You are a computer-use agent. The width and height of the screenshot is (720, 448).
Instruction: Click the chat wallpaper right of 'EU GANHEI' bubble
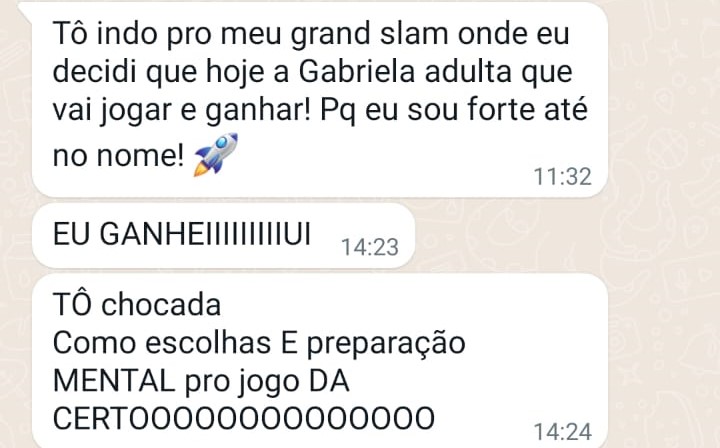565,235
